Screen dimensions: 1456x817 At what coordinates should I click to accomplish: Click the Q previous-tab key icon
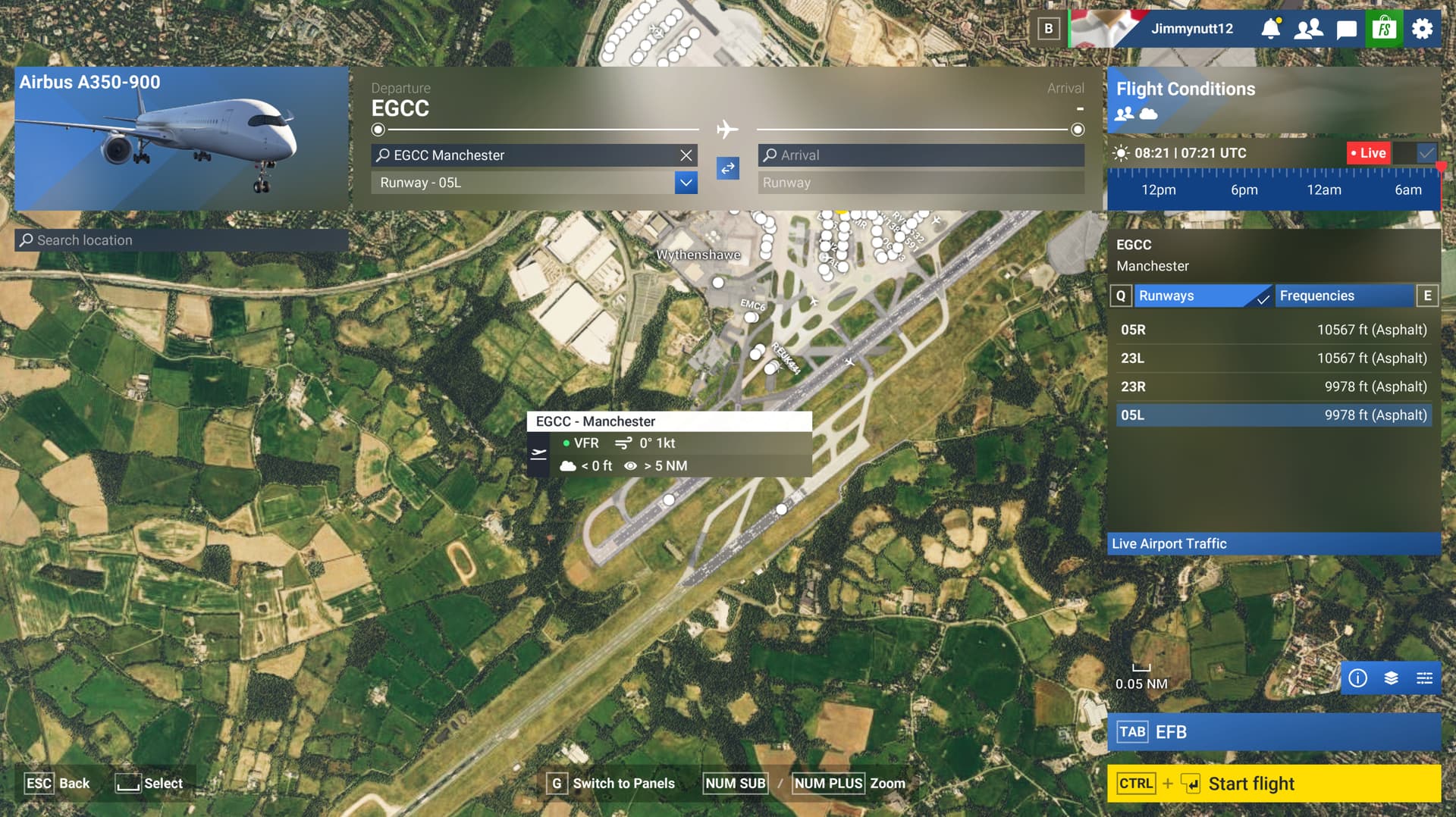tap(1121, 296)
